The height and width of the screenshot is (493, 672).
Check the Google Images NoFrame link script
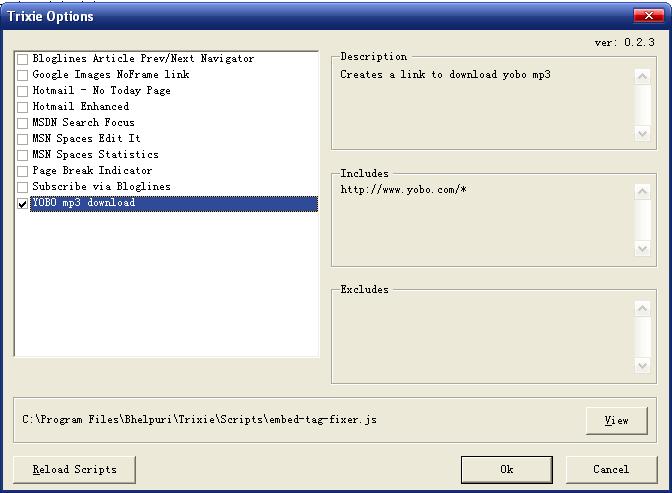(22, 75)
